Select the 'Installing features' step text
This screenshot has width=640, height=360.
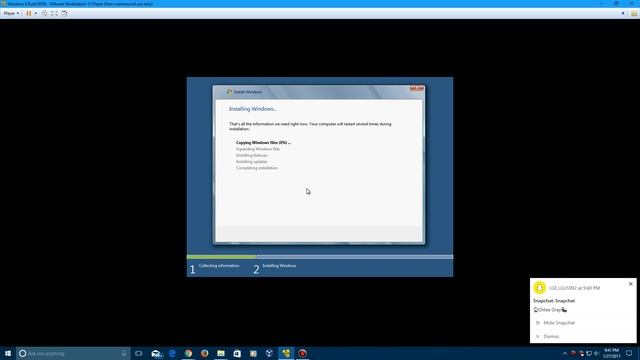pyautogui.click(x=251, y=155)
